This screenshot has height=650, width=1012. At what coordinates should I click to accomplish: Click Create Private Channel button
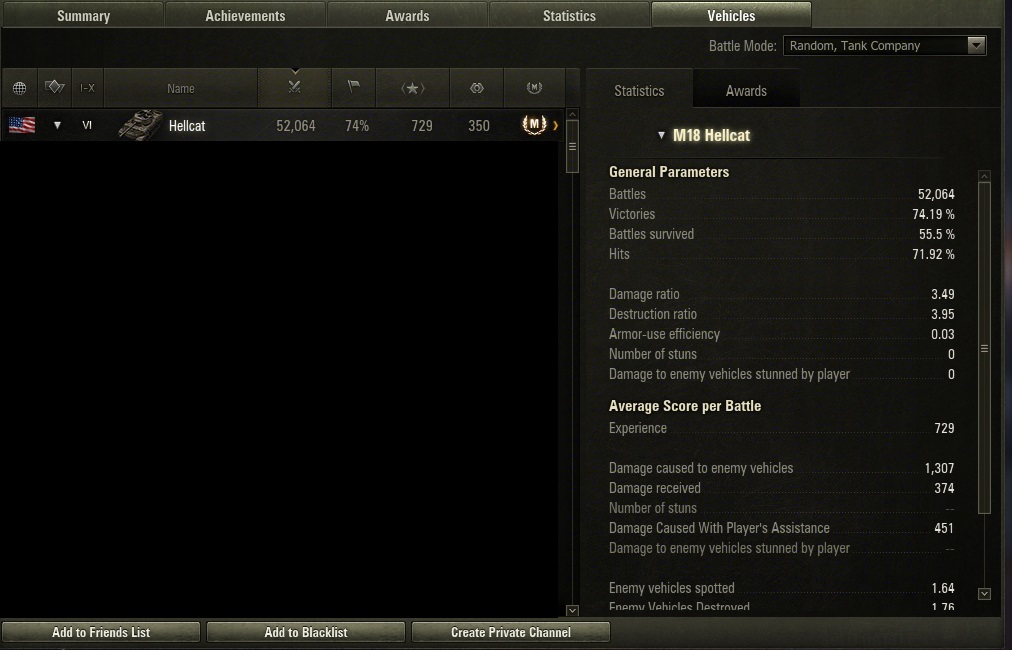(511, 633)
